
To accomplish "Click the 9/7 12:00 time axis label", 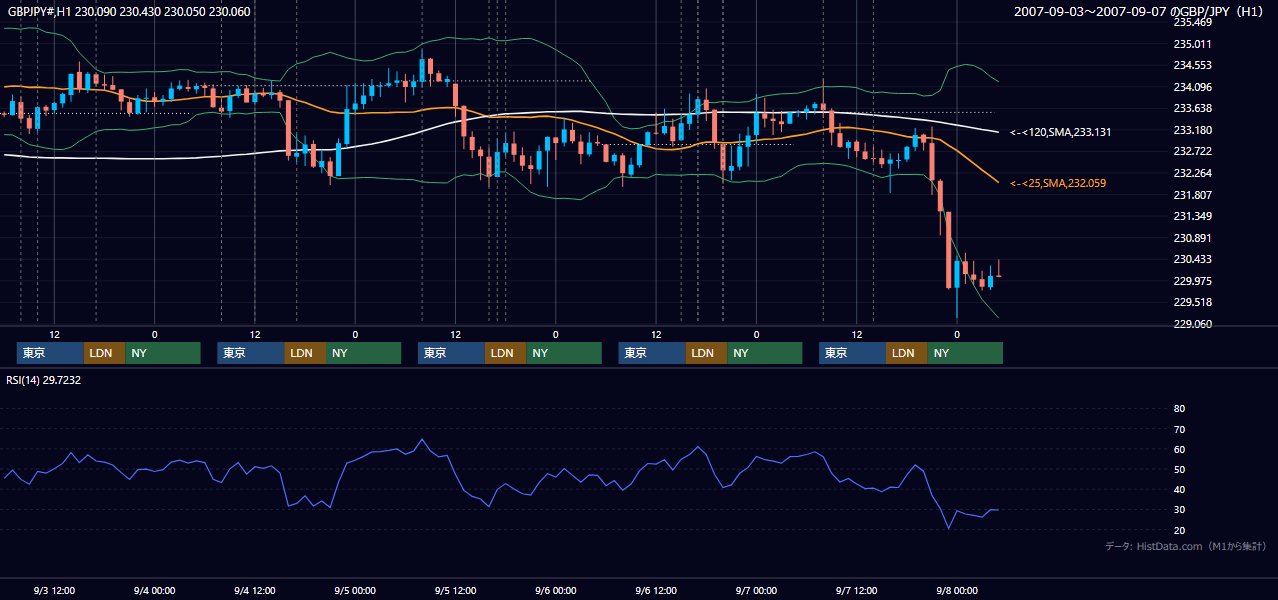I will 856,591.
